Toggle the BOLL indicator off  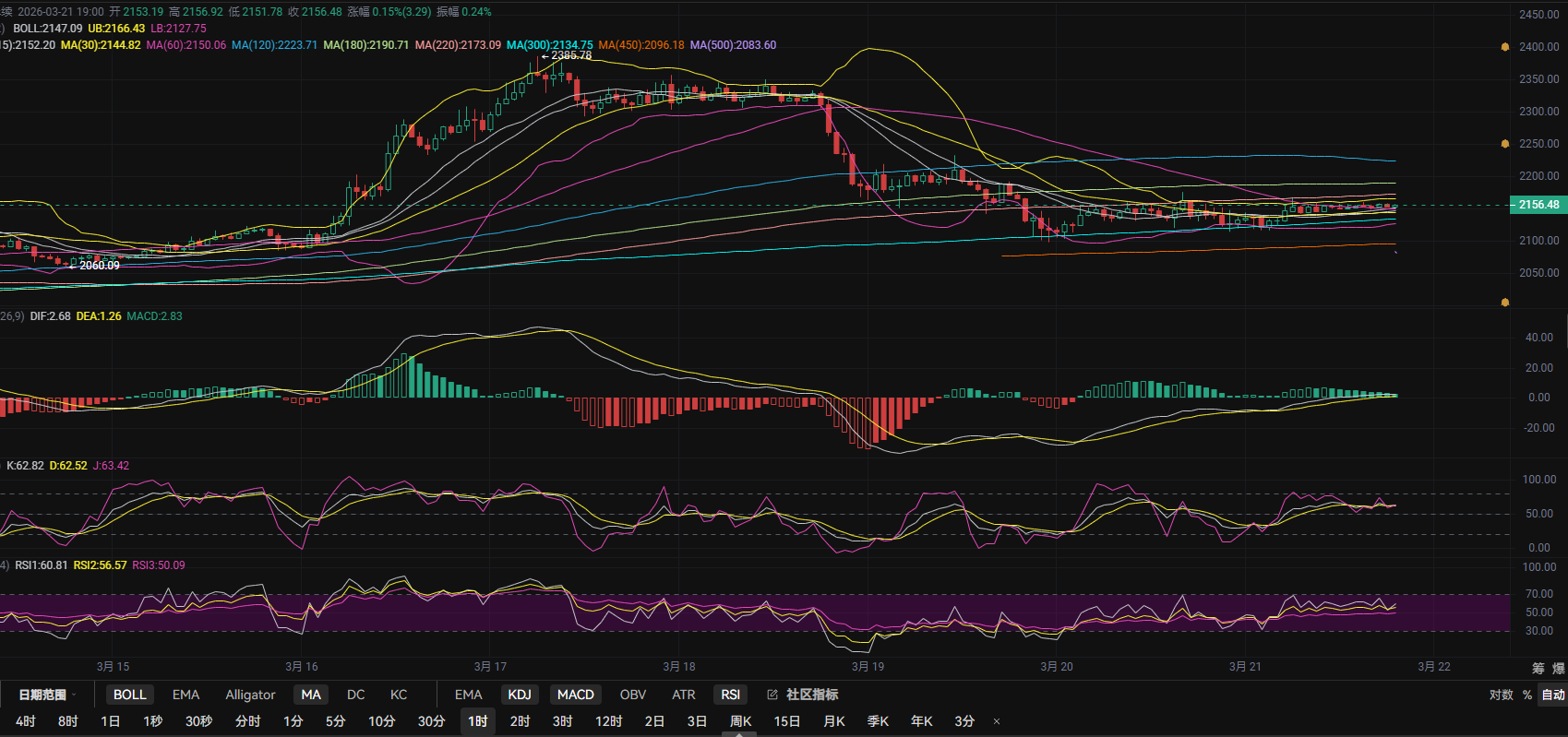pos(129,695)
